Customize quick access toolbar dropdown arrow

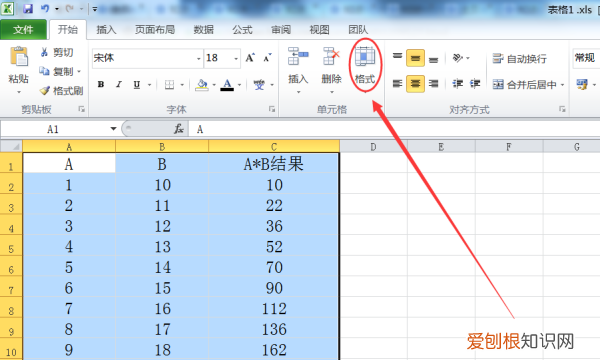click(95, 9)
